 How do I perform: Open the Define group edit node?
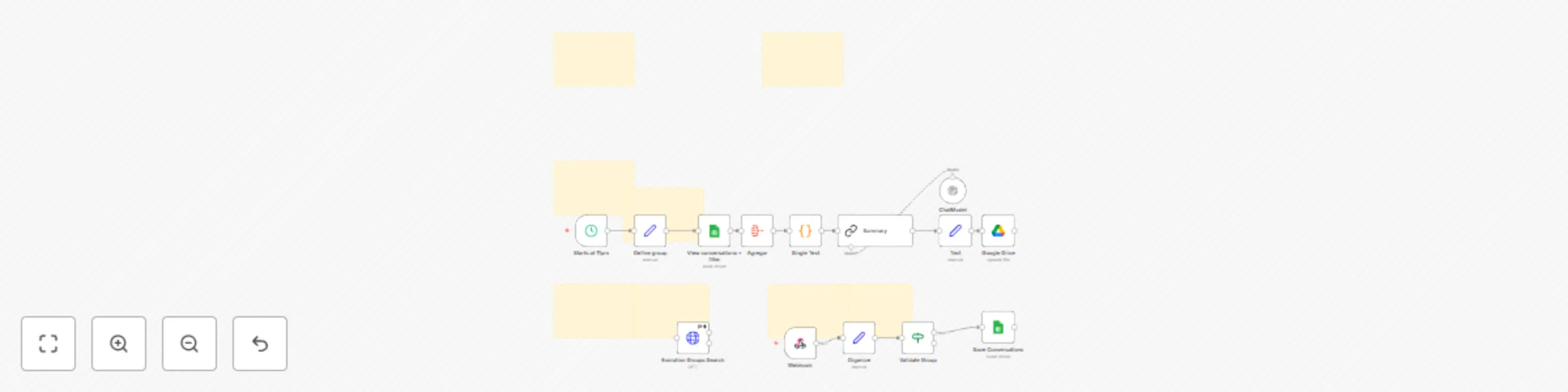point(650,231)
